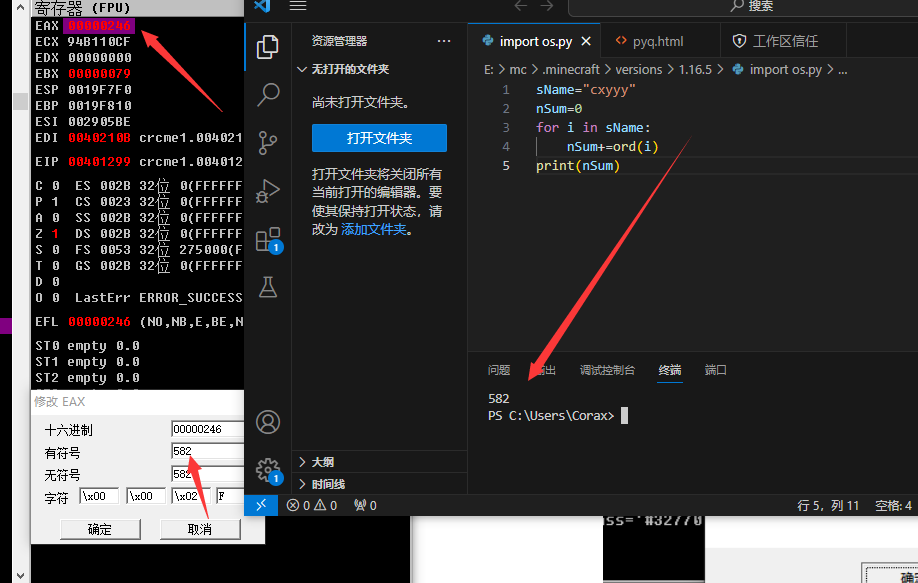Open the Run and Debug view
918x583 pixels.
point(268,190)
